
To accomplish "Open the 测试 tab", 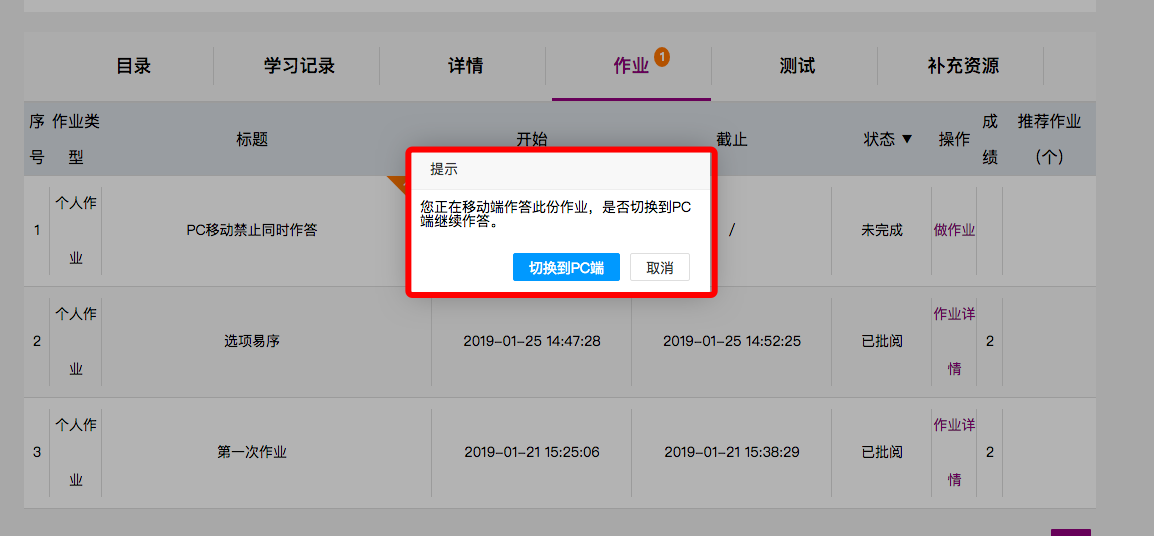I will point(797,66).
